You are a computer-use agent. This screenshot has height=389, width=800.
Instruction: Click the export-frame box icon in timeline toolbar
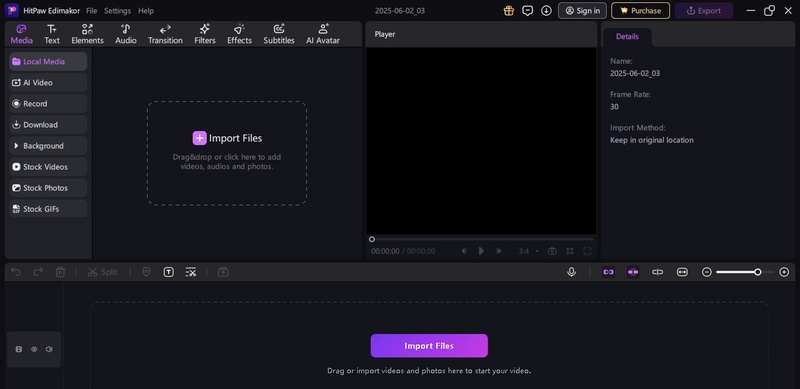point(223,272)
